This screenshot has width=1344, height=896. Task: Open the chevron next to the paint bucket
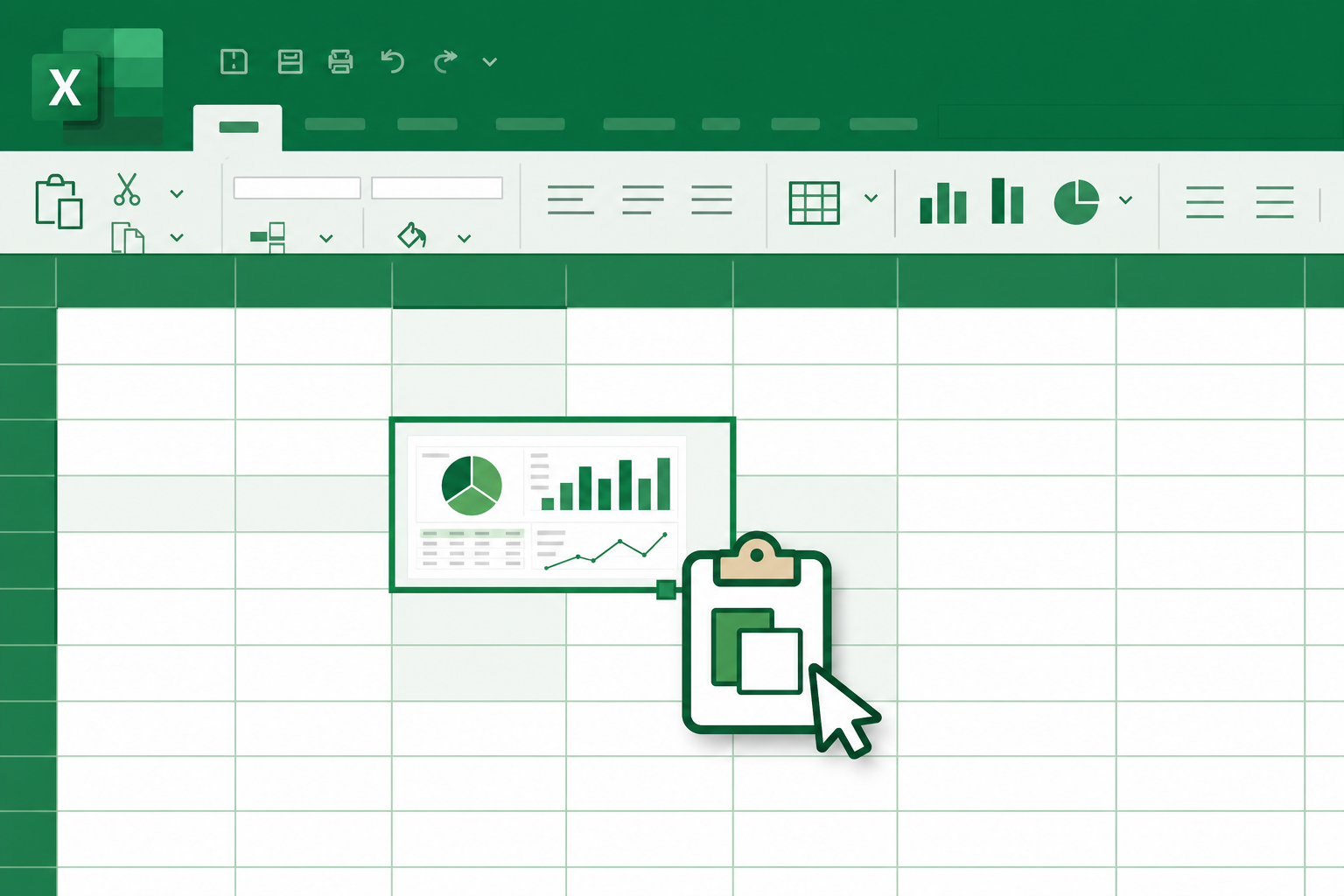point(465,238)
